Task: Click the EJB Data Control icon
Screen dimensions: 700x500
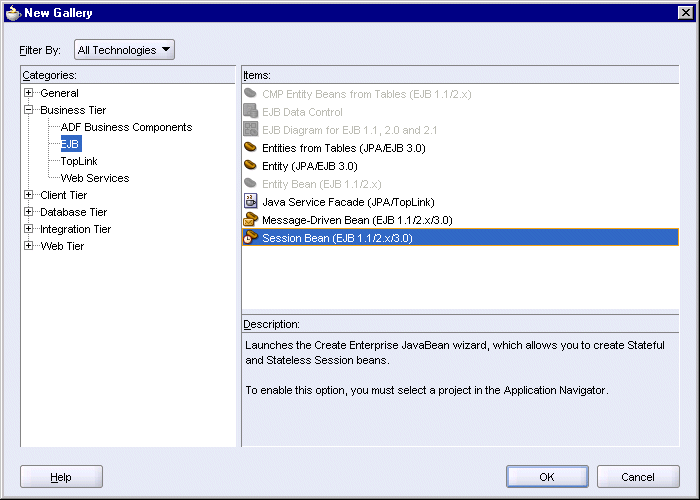Action: click(x=250, y=111)
